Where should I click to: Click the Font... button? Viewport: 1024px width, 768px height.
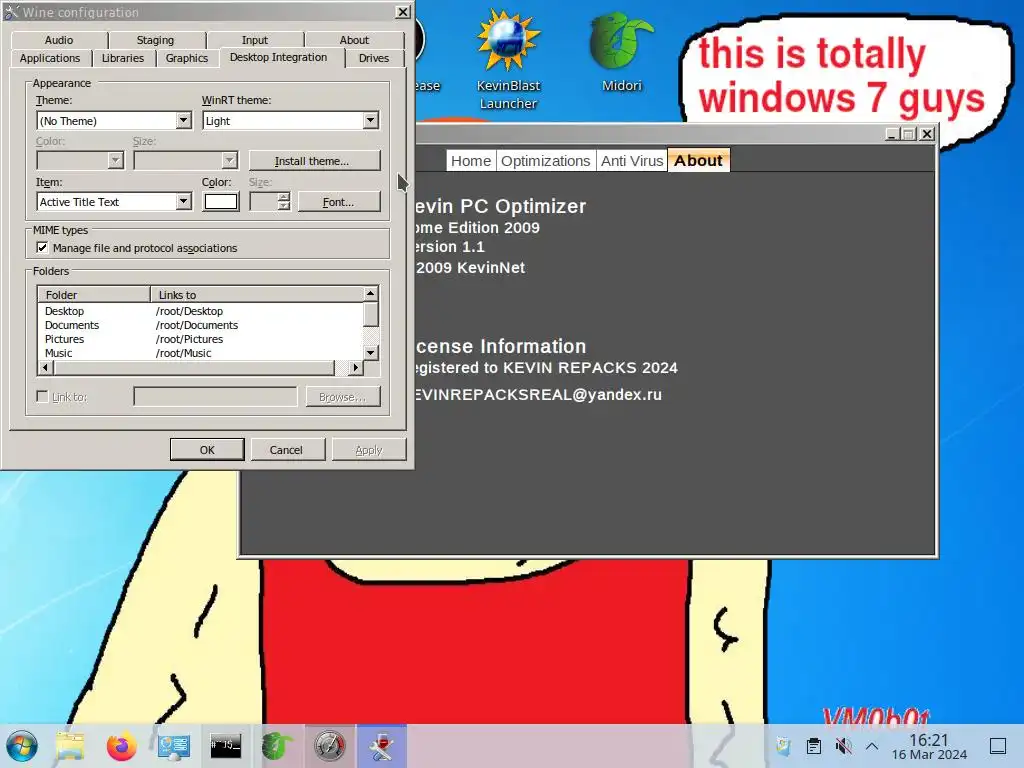(x=339, y=202)
